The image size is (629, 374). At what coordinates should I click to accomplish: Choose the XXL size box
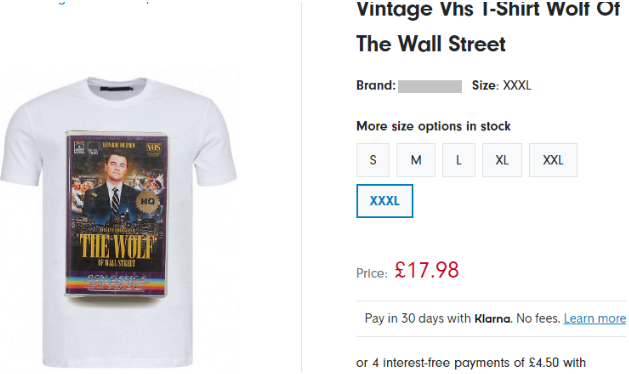(553, 160)
